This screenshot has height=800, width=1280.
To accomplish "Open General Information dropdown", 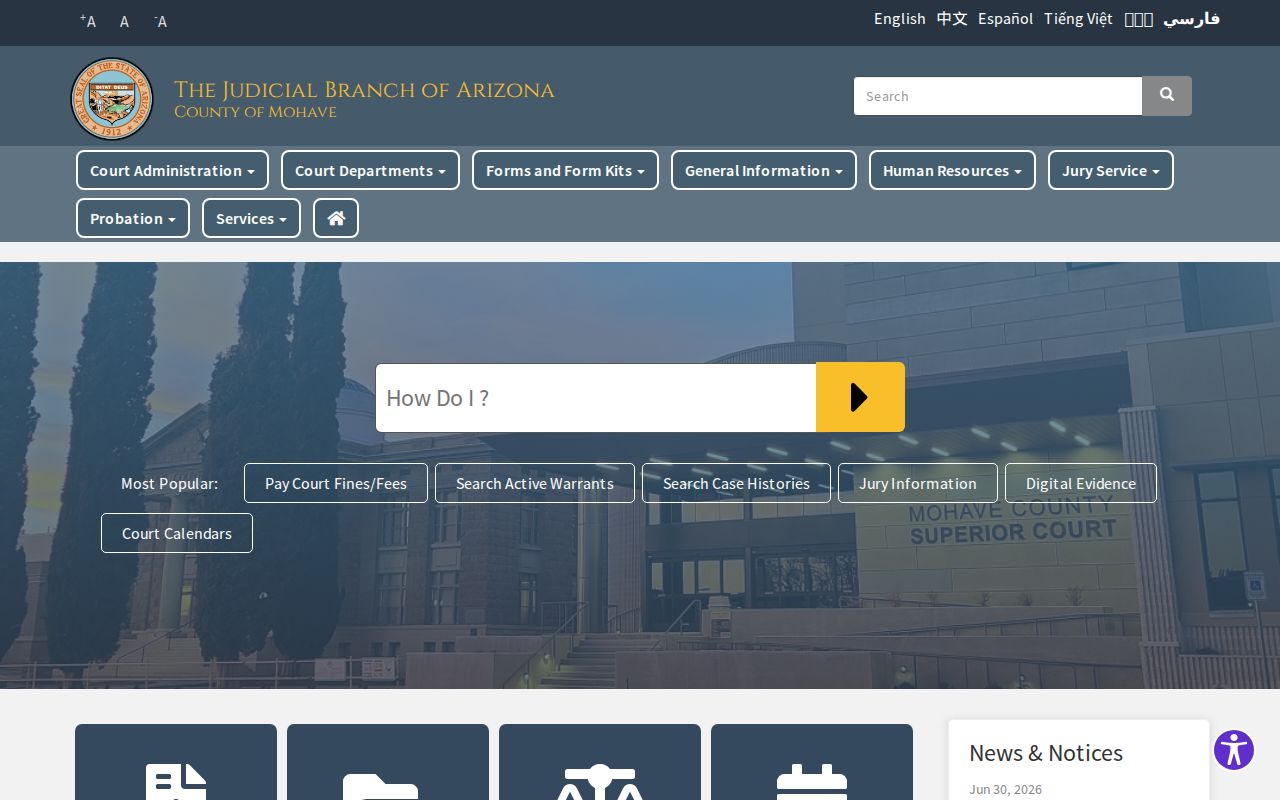I will tap(764, 170).
